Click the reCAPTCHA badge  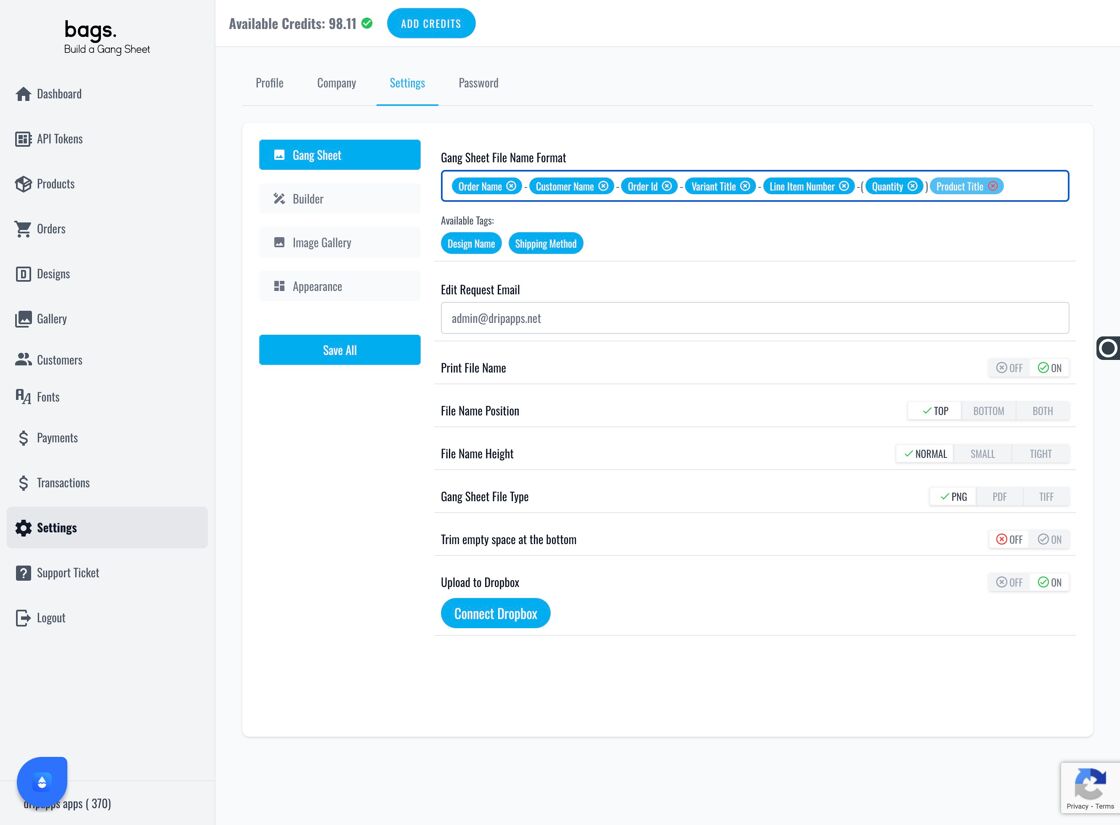point(1090,788)
